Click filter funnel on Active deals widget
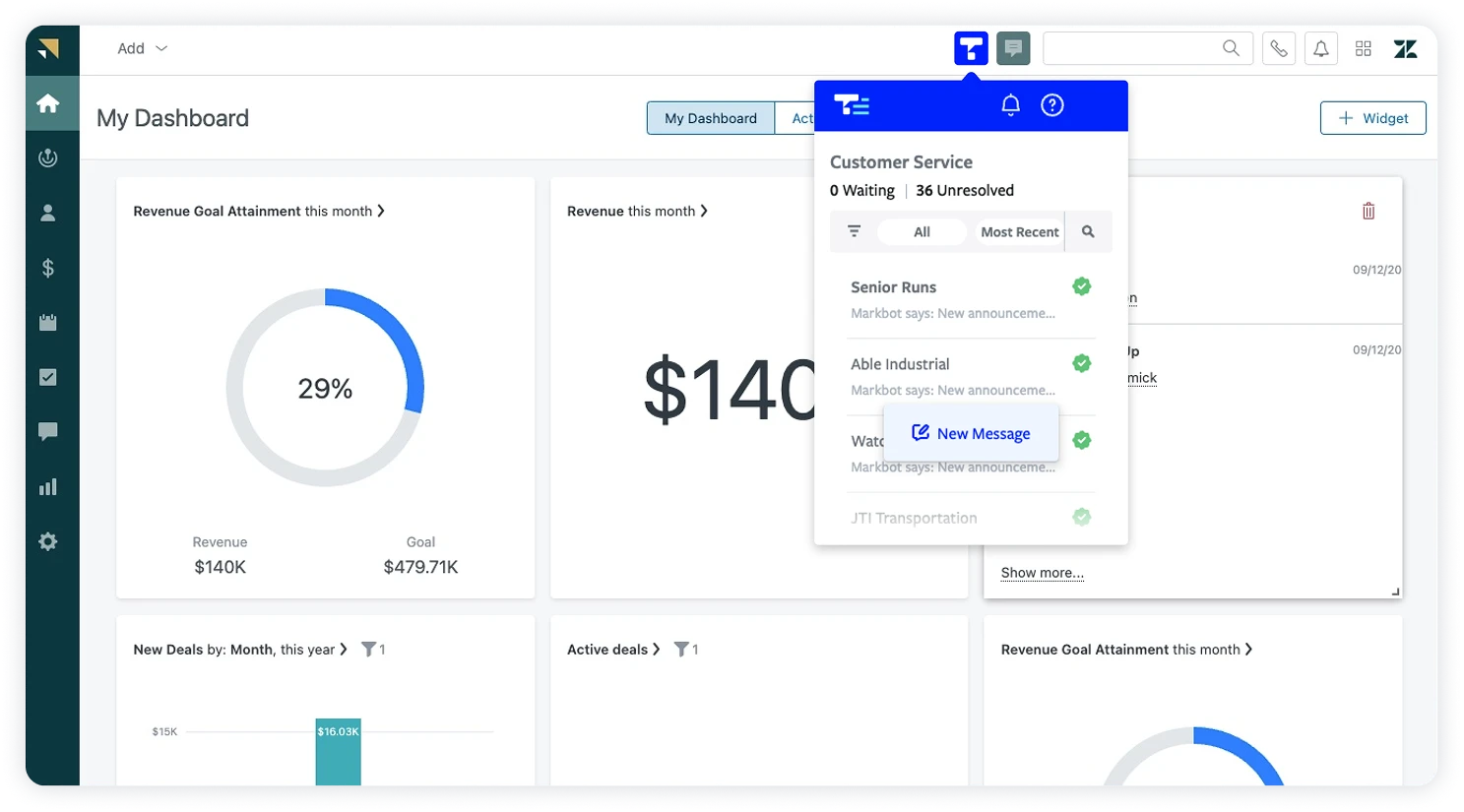 [681, 650]
